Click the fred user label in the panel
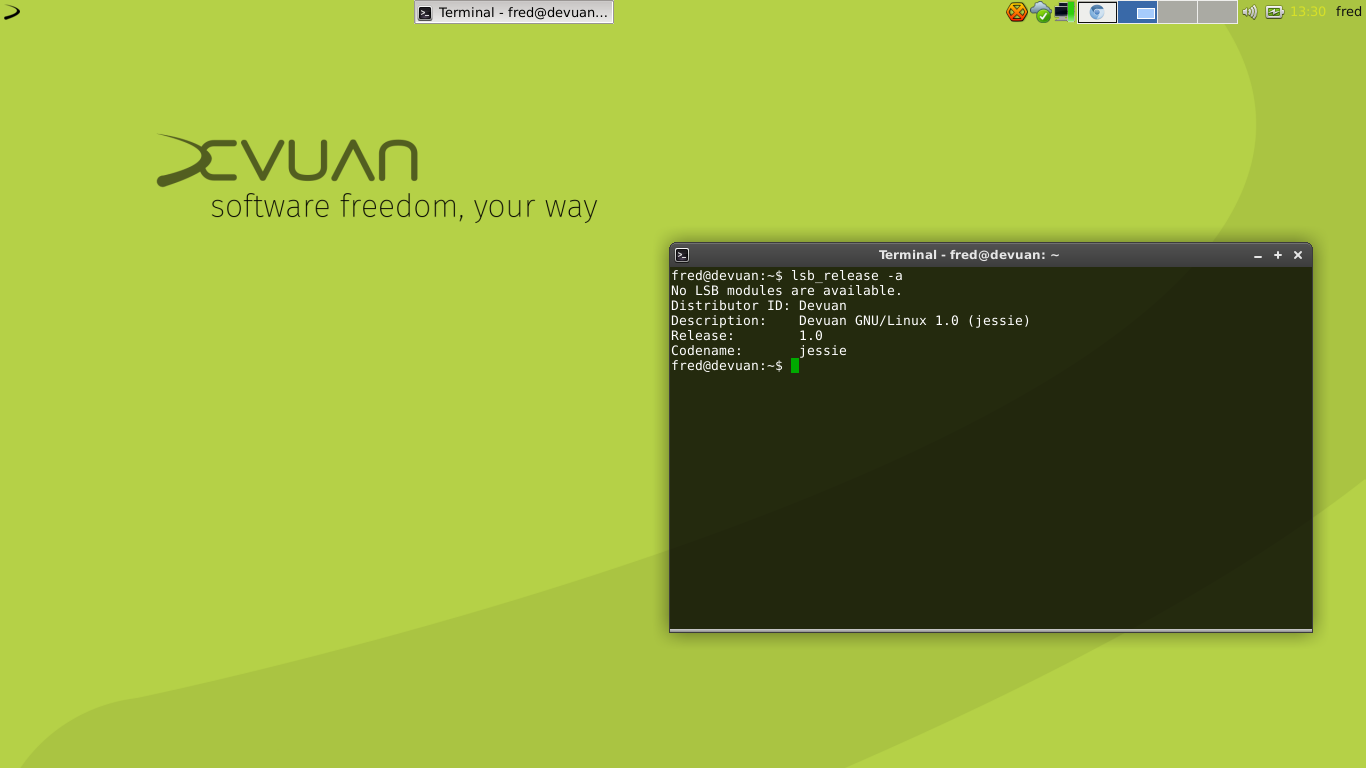1366x768 pixels. click(x=1348, y=12)
